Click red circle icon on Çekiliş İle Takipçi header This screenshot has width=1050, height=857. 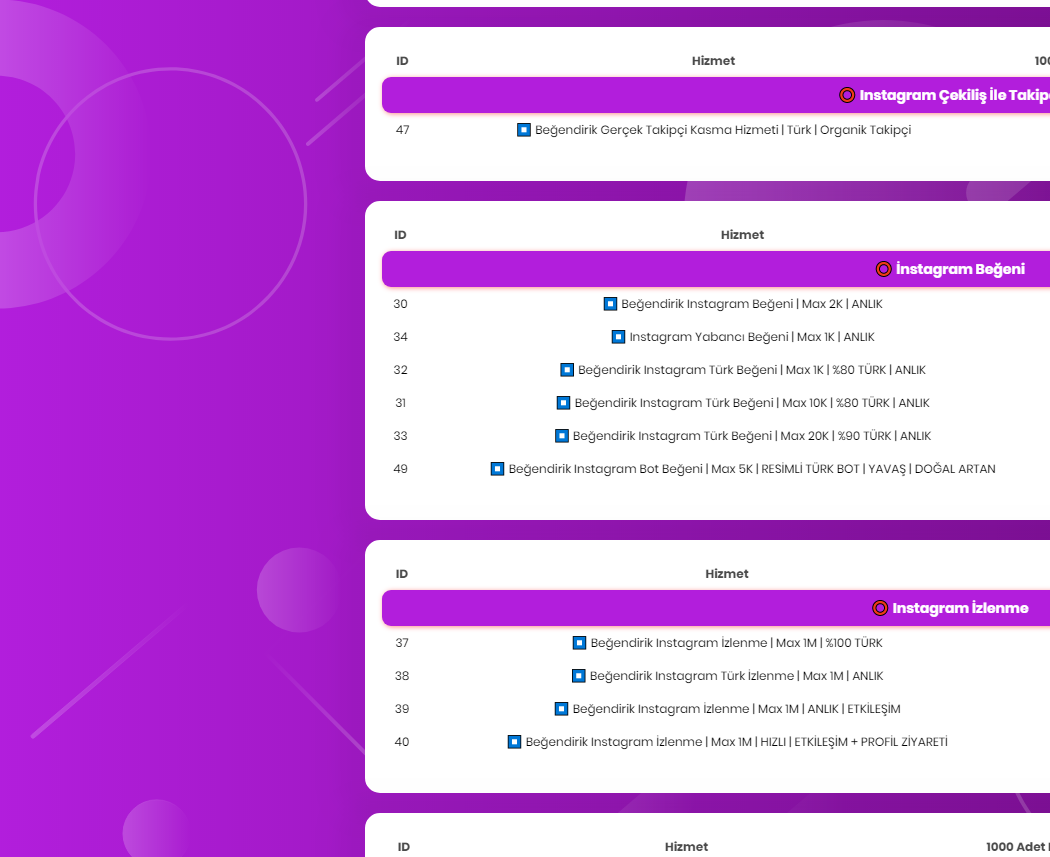tap(847, 95)
